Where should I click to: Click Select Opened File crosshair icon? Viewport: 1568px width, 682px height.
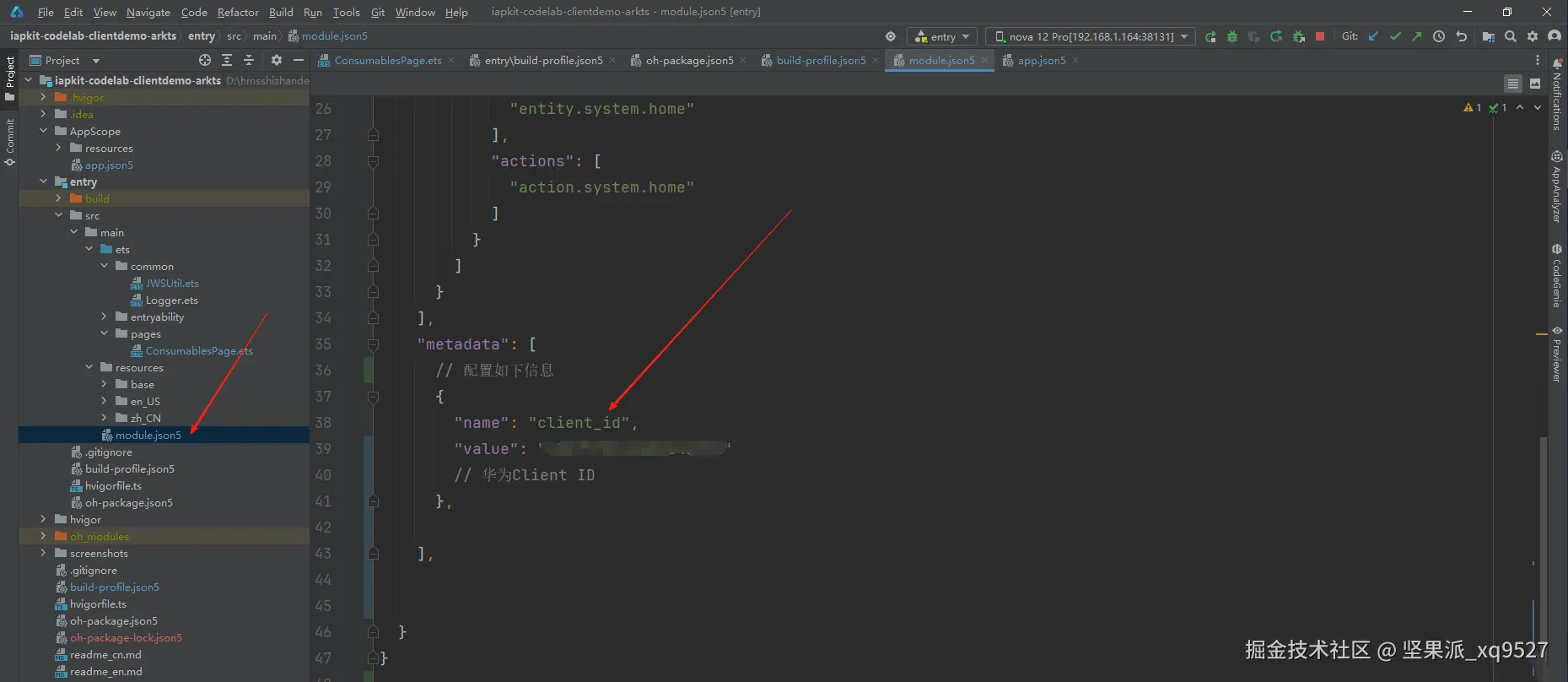(x=205, y=60)
